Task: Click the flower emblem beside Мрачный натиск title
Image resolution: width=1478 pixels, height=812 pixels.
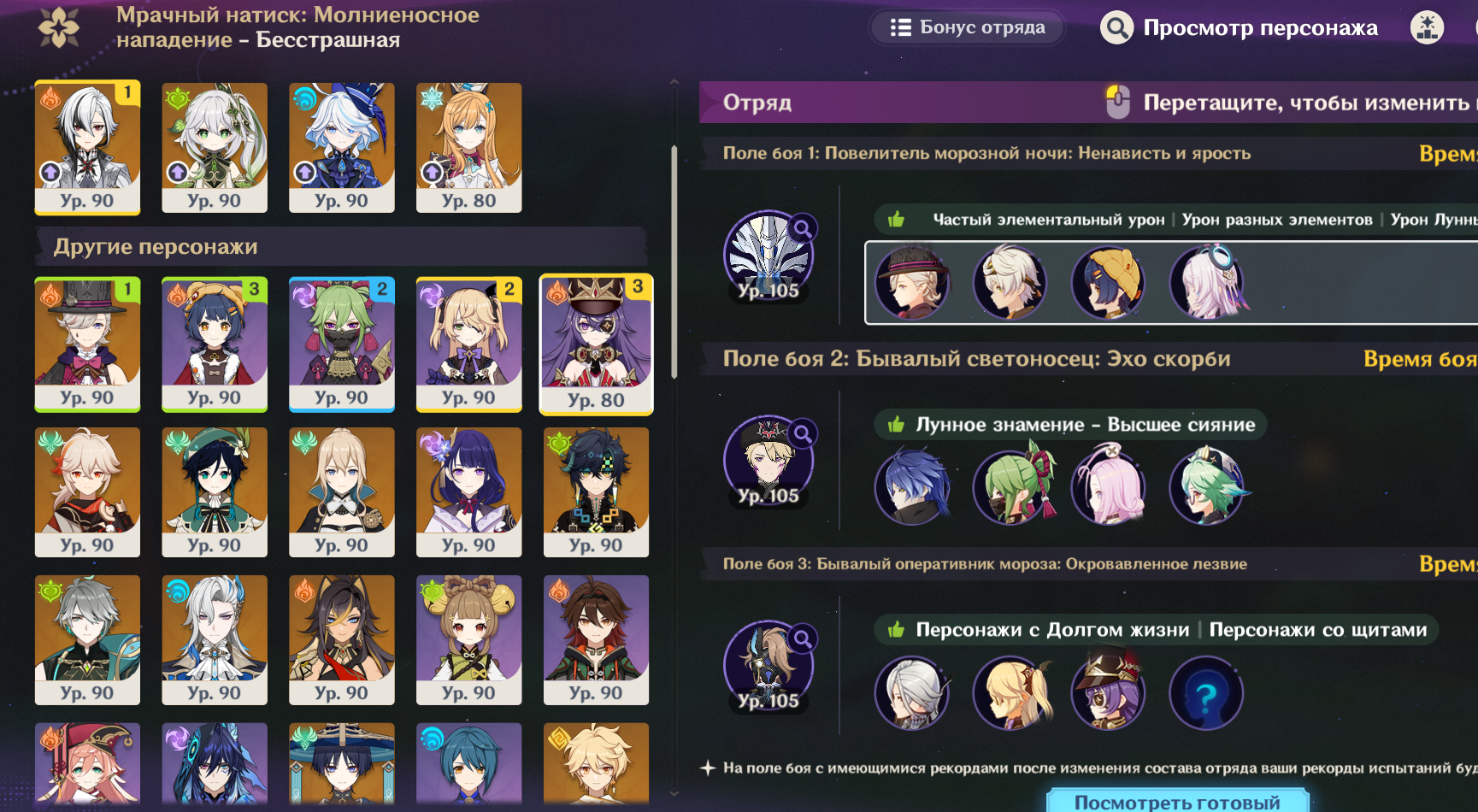Action: pyautogui.click(x=59, y=27)
